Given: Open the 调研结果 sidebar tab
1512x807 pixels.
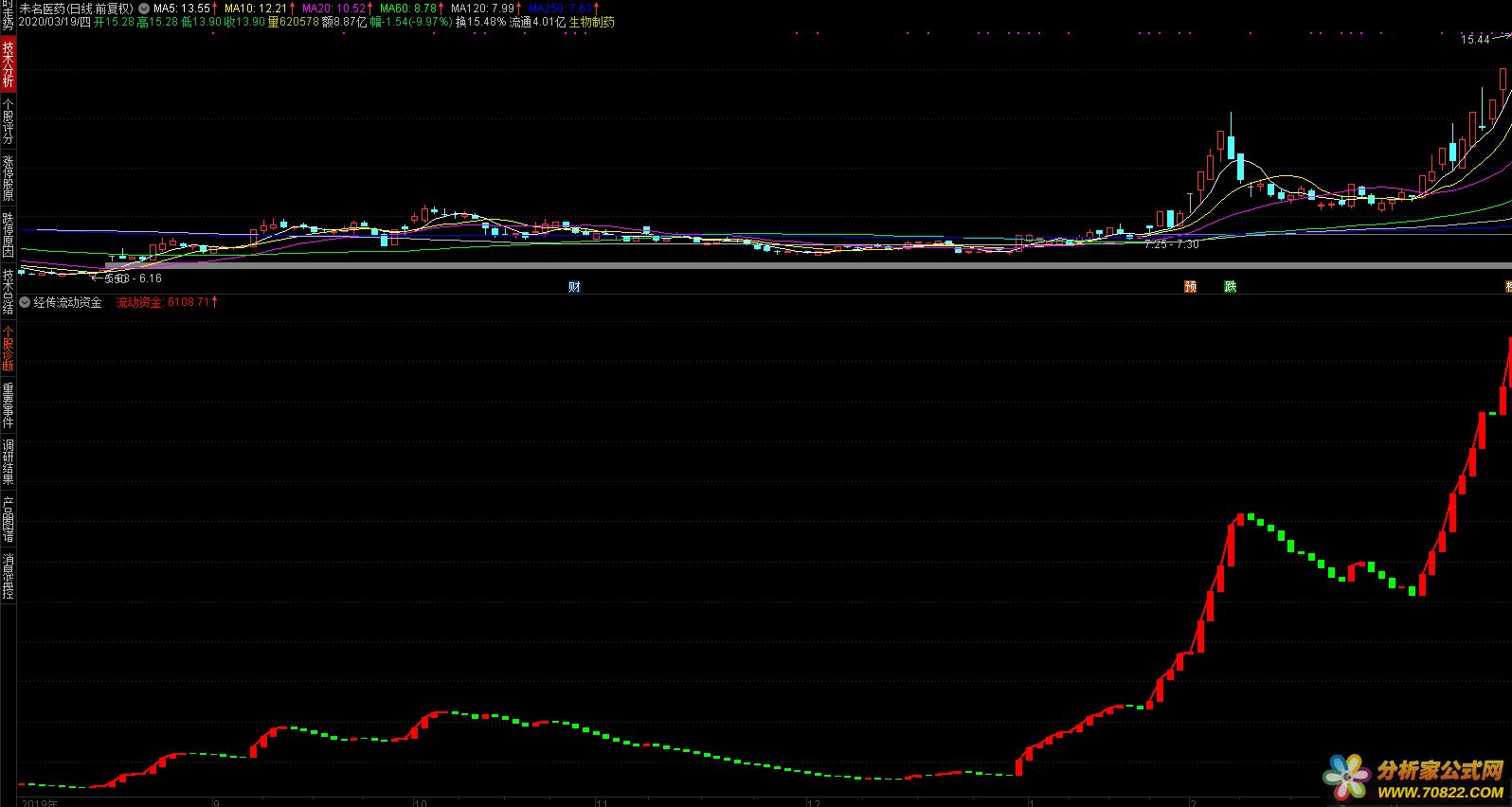Looking at the screenshot, I should [x=8, y=462].
